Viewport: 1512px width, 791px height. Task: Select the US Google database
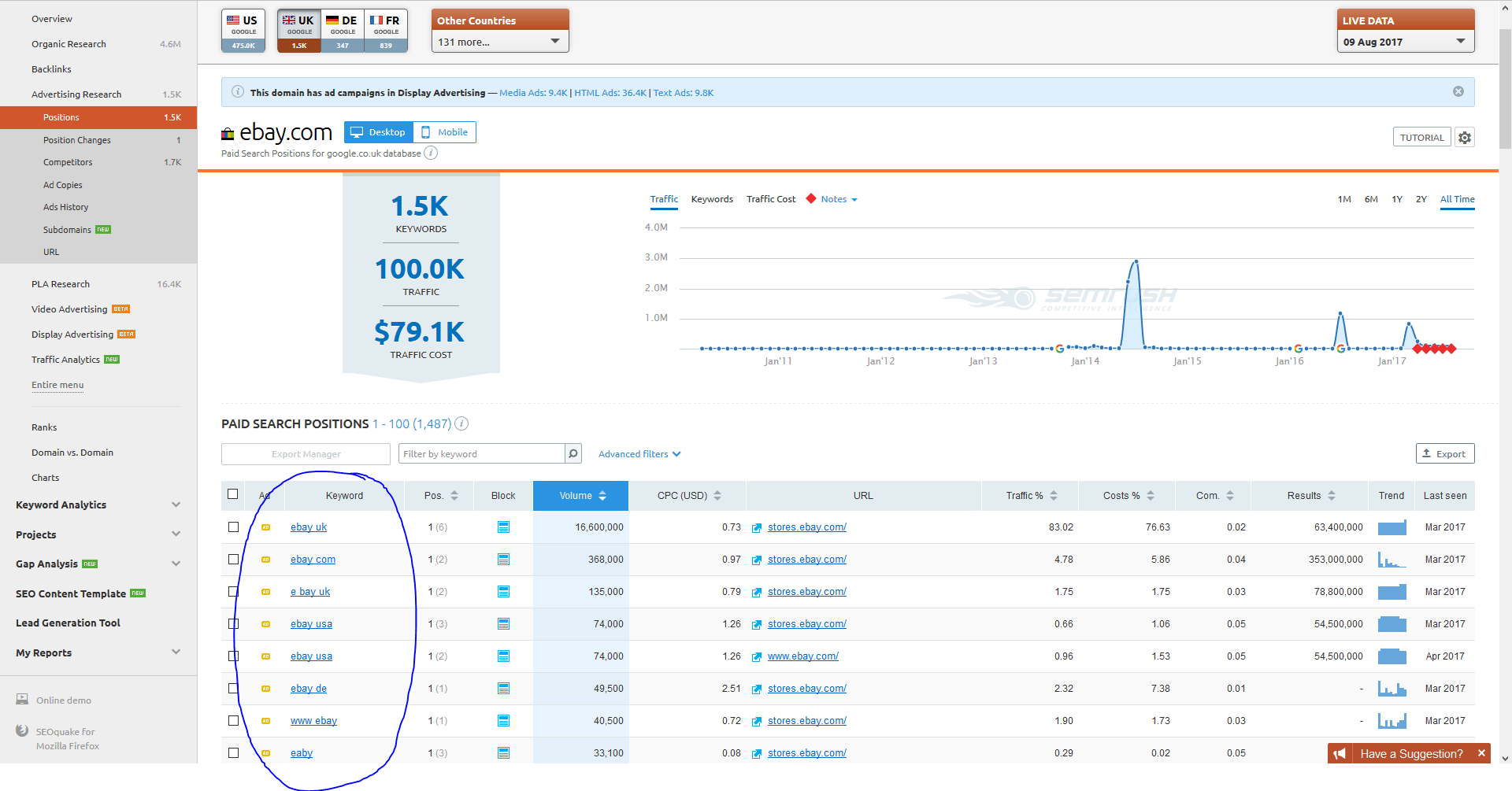point(243,31)
